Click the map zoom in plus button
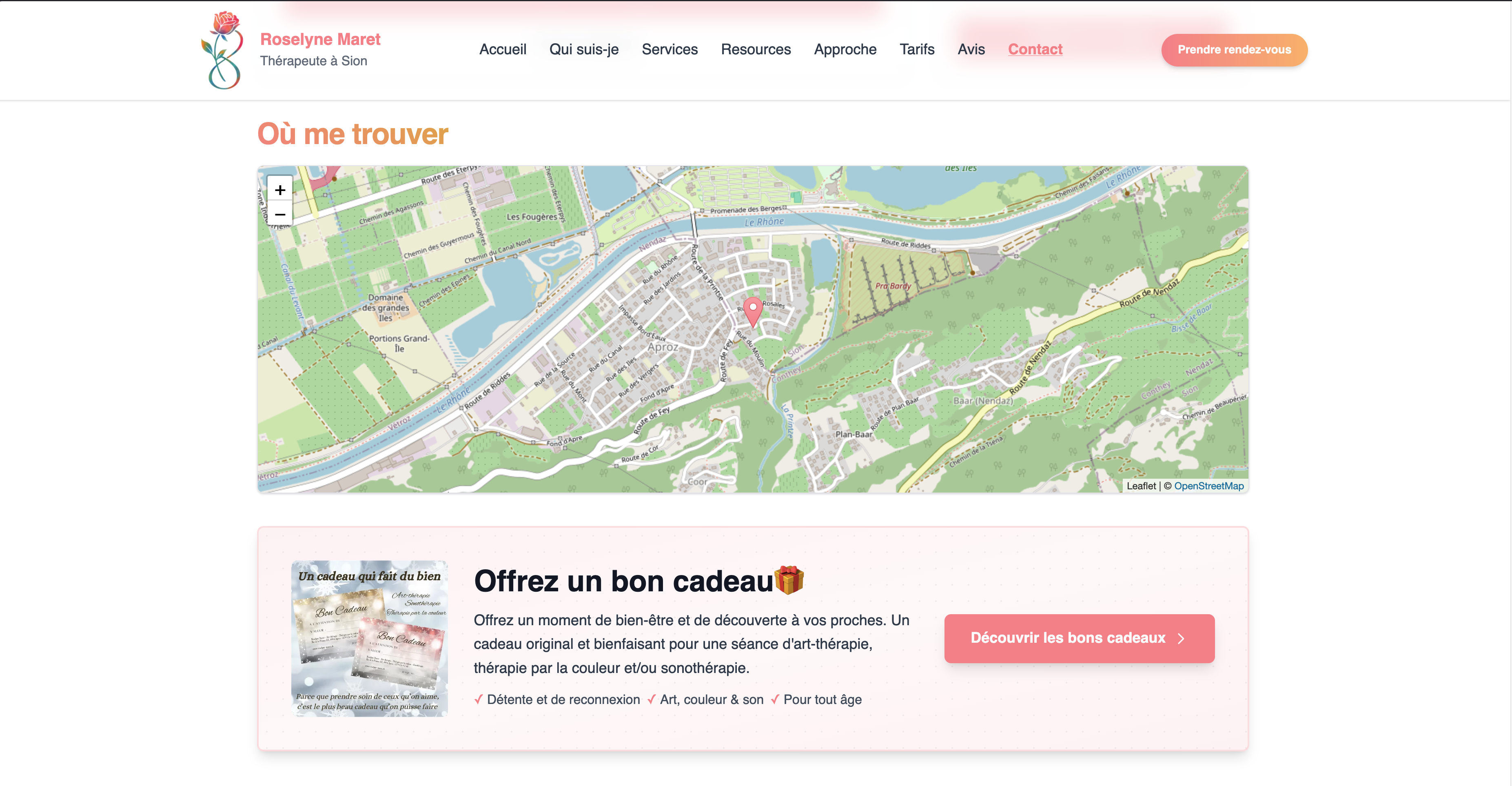1512x786 pixels. (280, 190)
